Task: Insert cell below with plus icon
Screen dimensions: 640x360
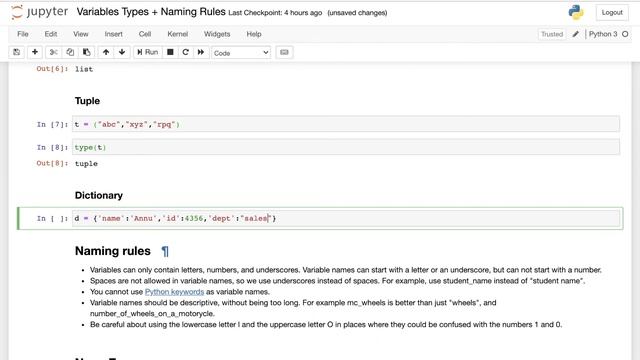Action: [x=35, y=52]
